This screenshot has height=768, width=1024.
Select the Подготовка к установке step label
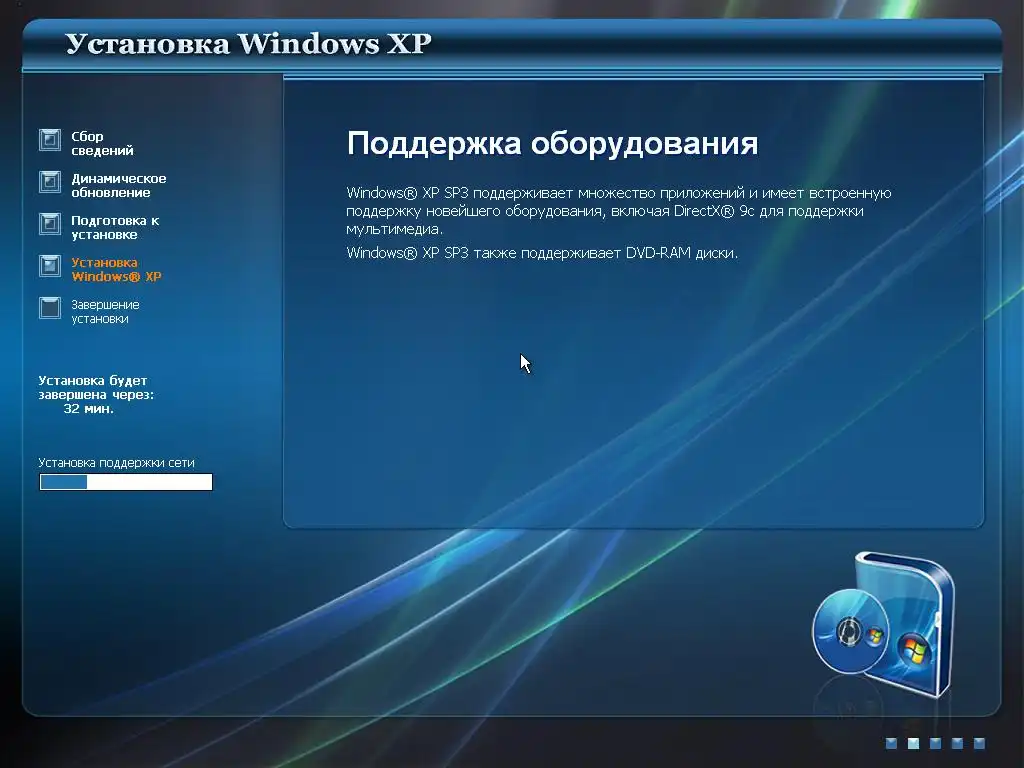pyautogui.click(x=115, y=227)
